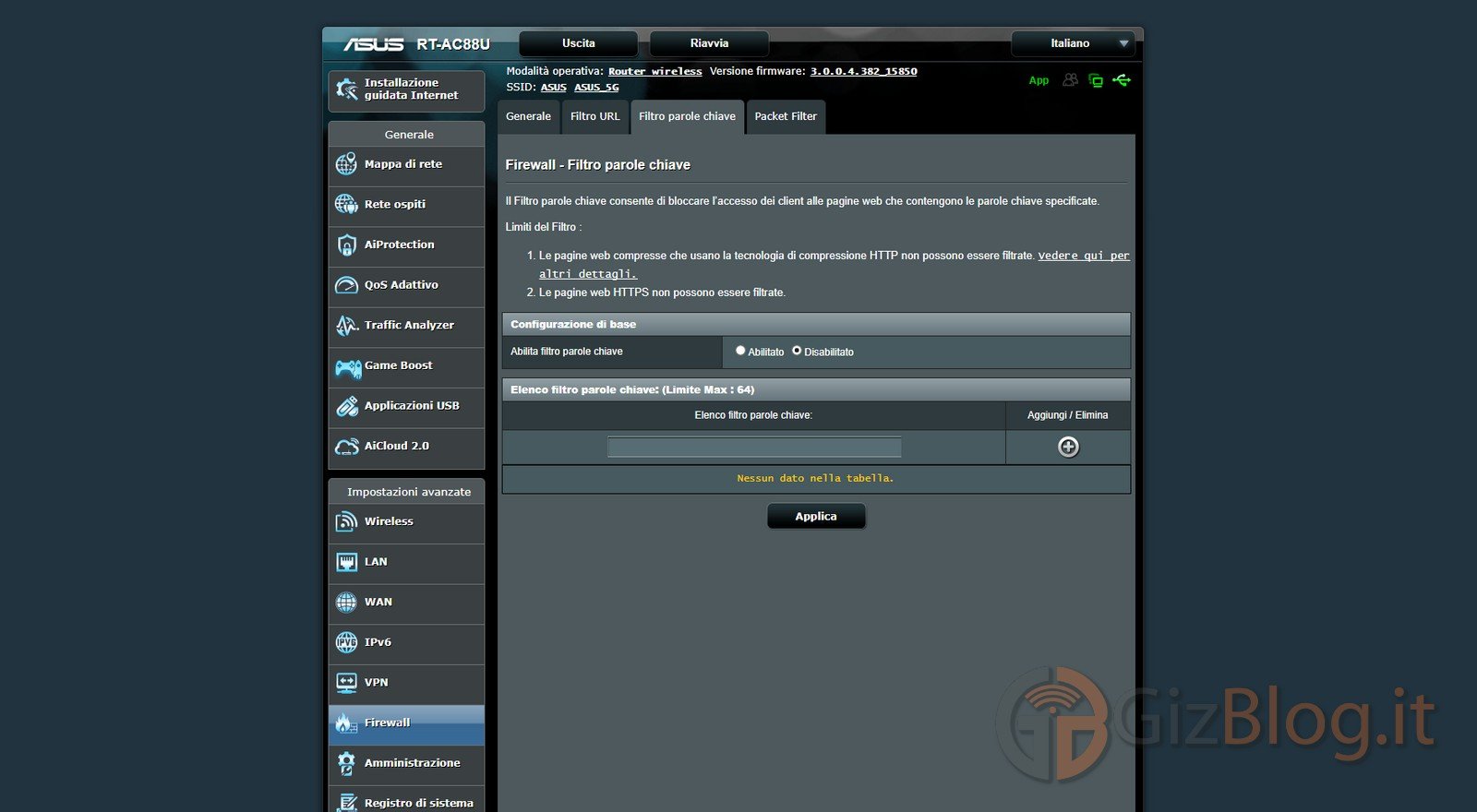The width and height of the screenshot is (1477, 812).
Task: Open firmware version 3.0.0.4.382_15850 link
Action: [864, 71]
